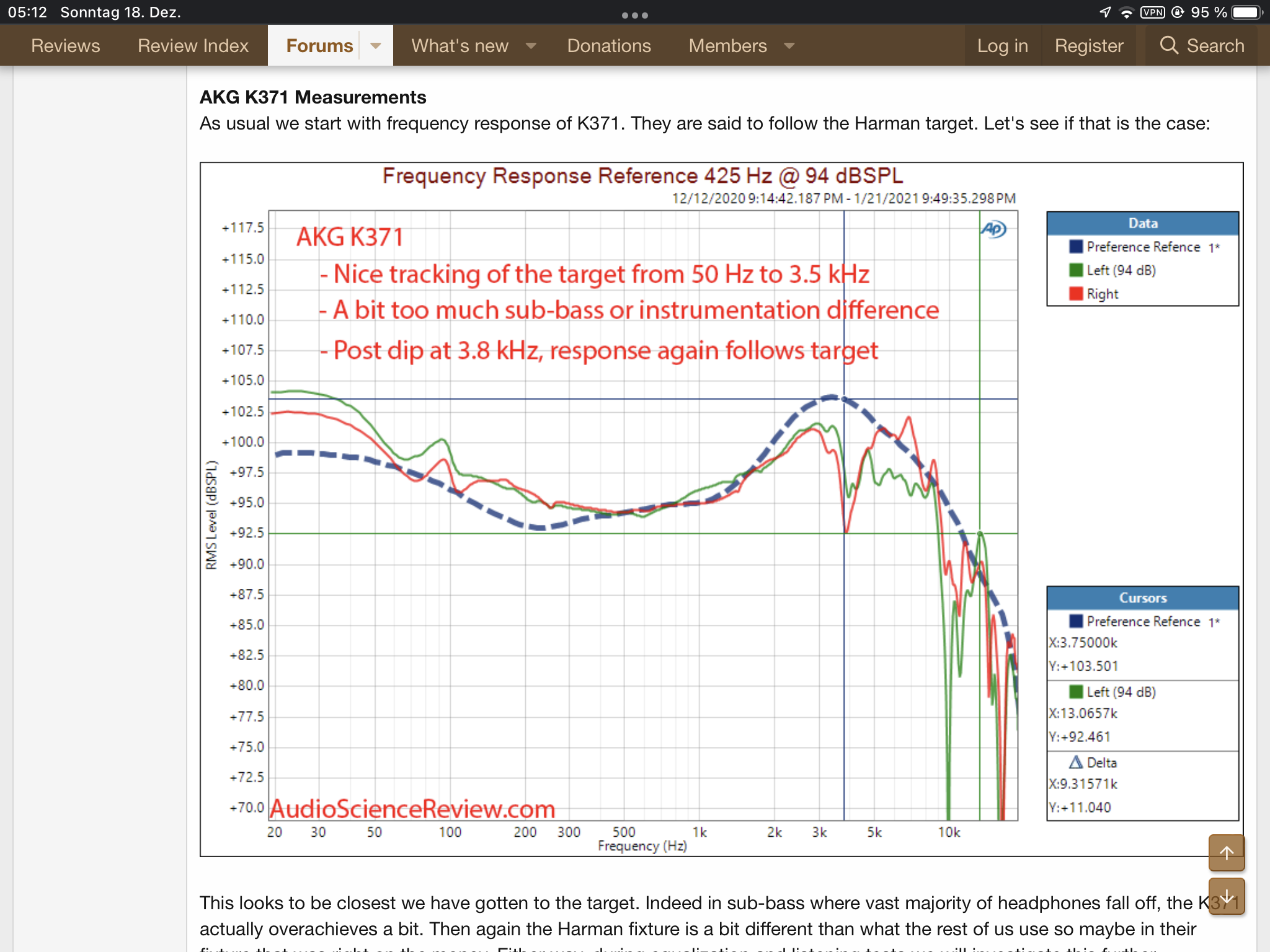Tap the scroll-to-bottom arrow button
This screenshot has height=952, width=1270.
(1227, 896)
